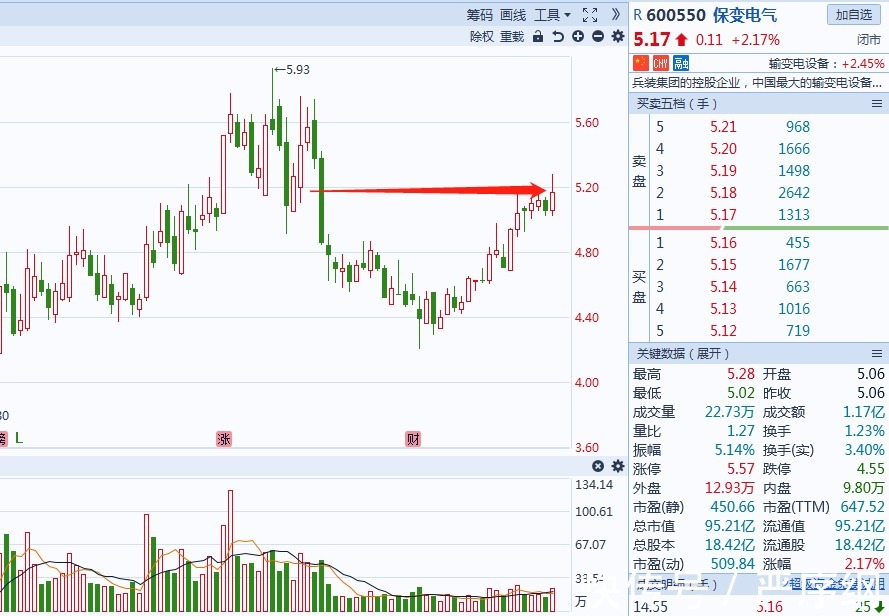The image size is (889, 616).
Task: Toggle 除权 ex-rights adjustment
Action: pyautogui.click(x=482, y=37)
